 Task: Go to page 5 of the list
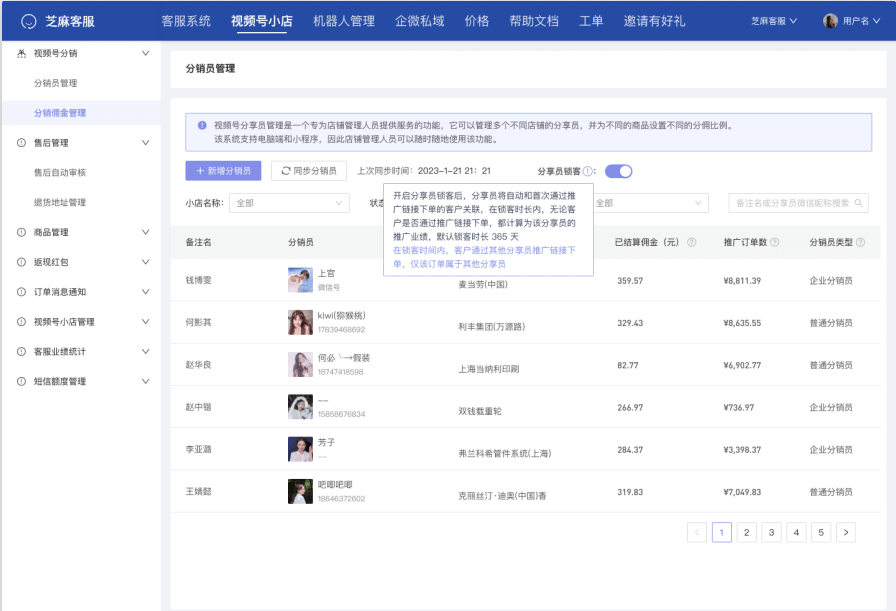pos(821,533)
